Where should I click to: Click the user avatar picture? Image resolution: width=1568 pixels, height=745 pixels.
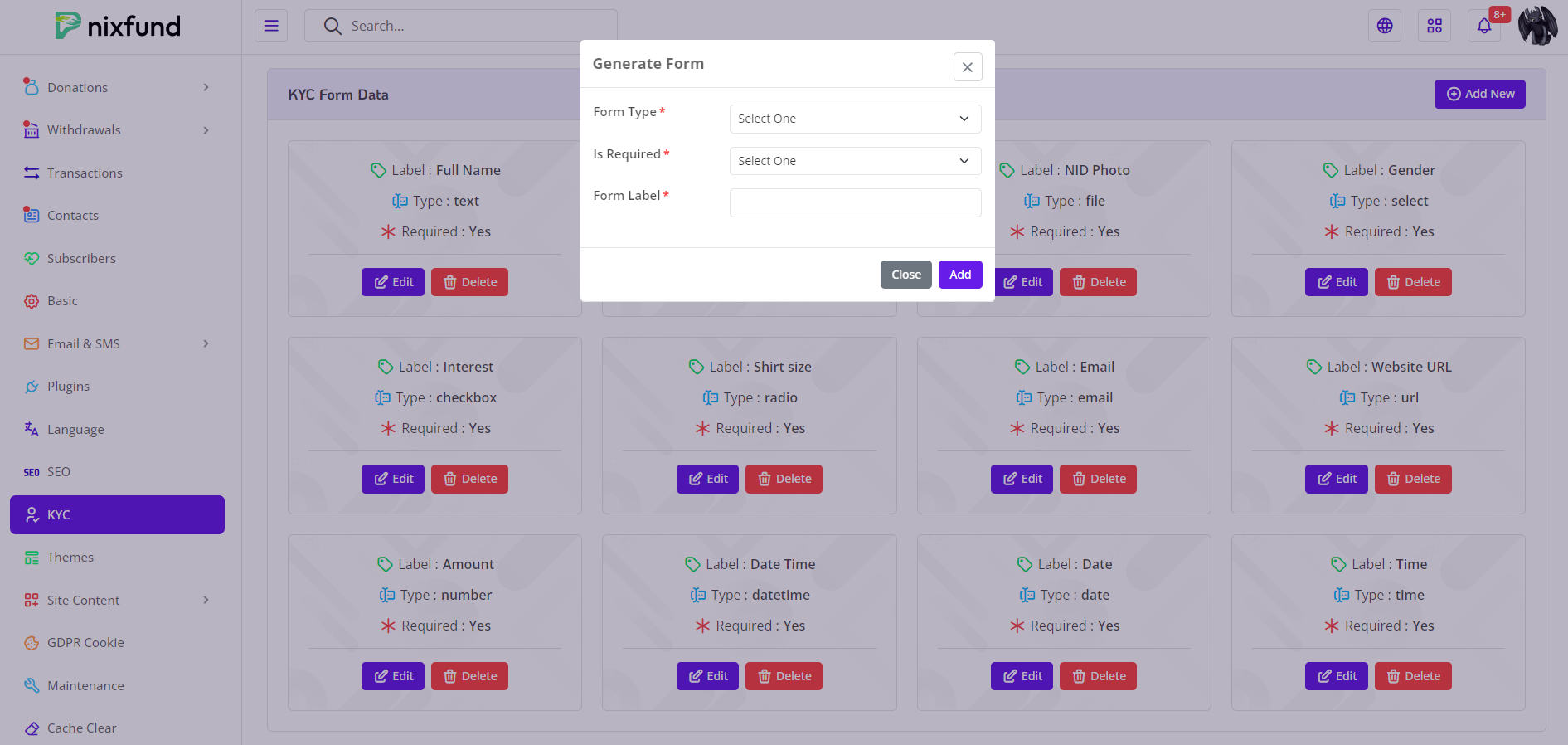(x=1537, y=26)
